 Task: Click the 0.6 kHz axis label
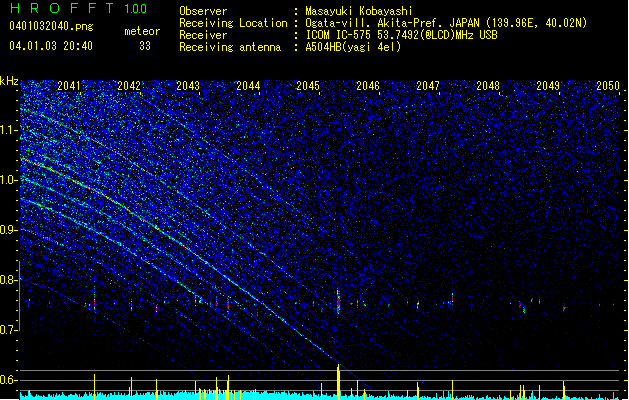pos(8,380)
